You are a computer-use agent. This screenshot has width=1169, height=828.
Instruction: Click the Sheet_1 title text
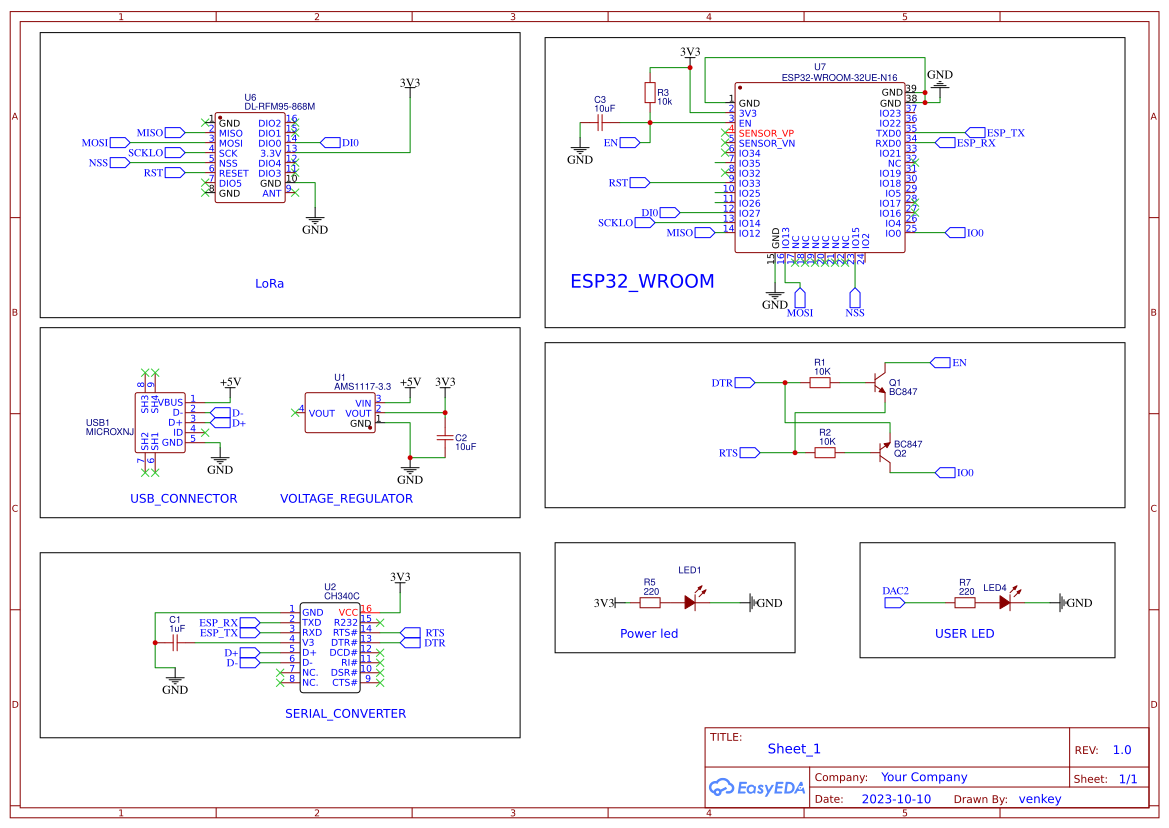(793, 748)
